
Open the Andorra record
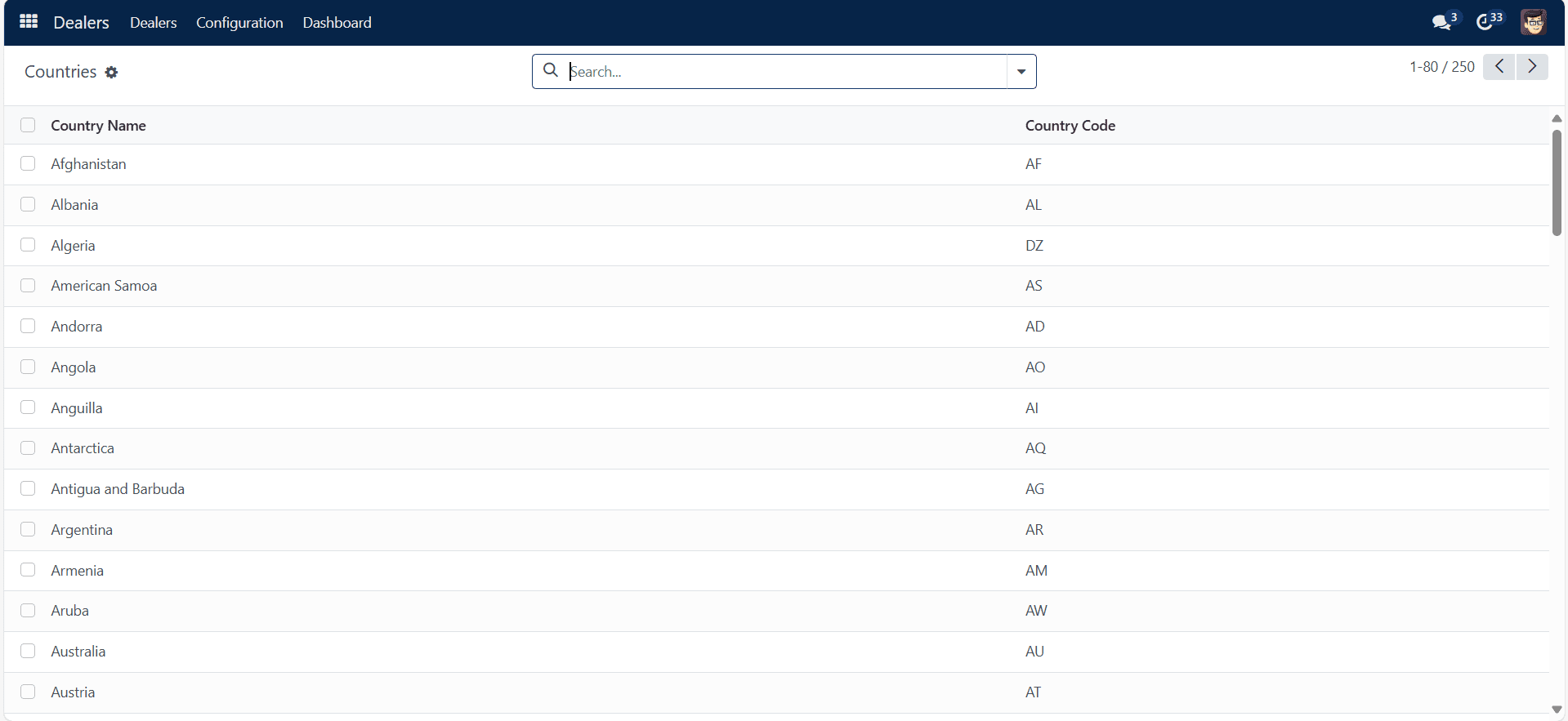(x=77, y=327)
